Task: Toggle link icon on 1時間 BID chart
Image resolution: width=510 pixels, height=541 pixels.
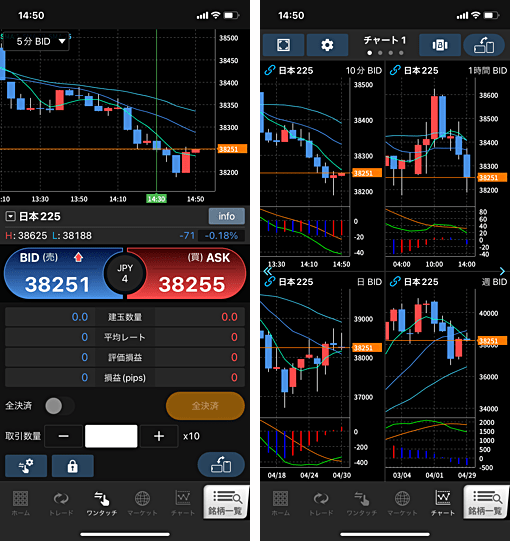Action: (x=395, y=70)
